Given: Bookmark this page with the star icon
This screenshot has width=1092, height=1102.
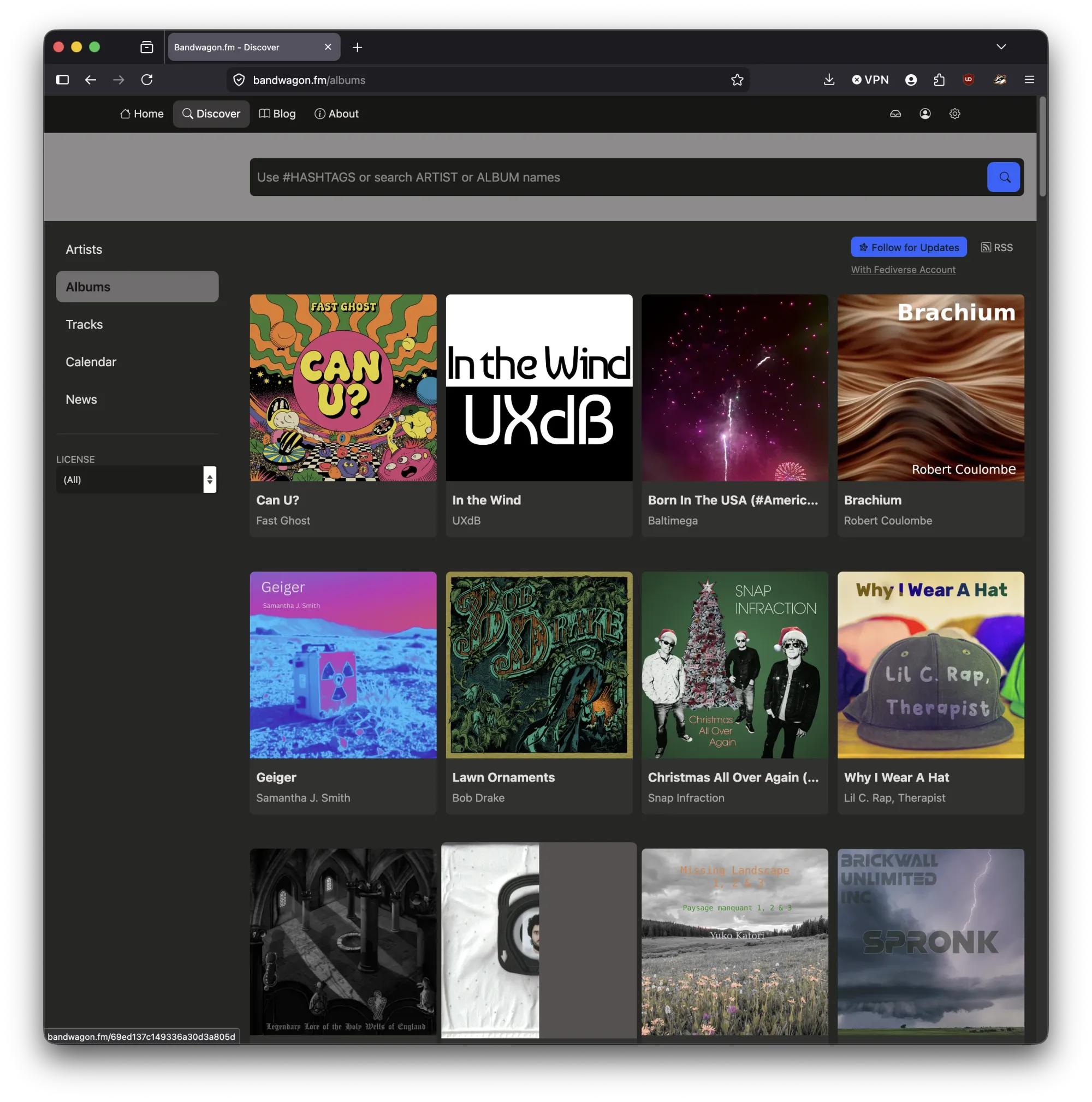Looking at the screenshot, I should (737, 80).
